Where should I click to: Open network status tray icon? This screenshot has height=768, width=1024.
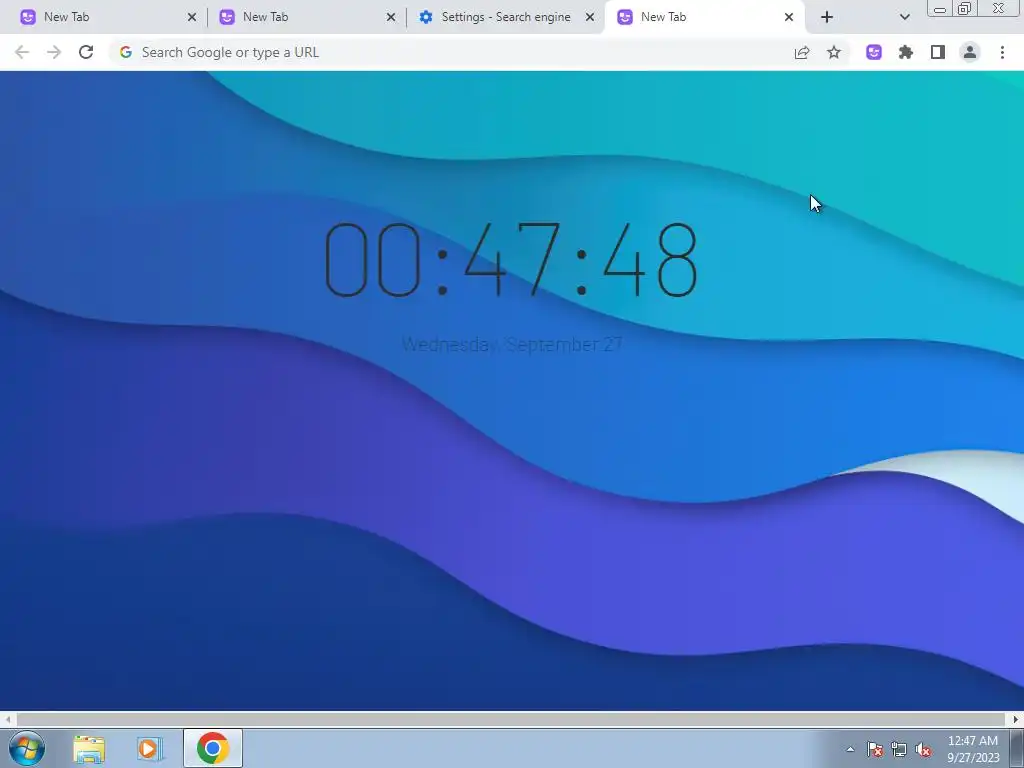tap(899, 749)
